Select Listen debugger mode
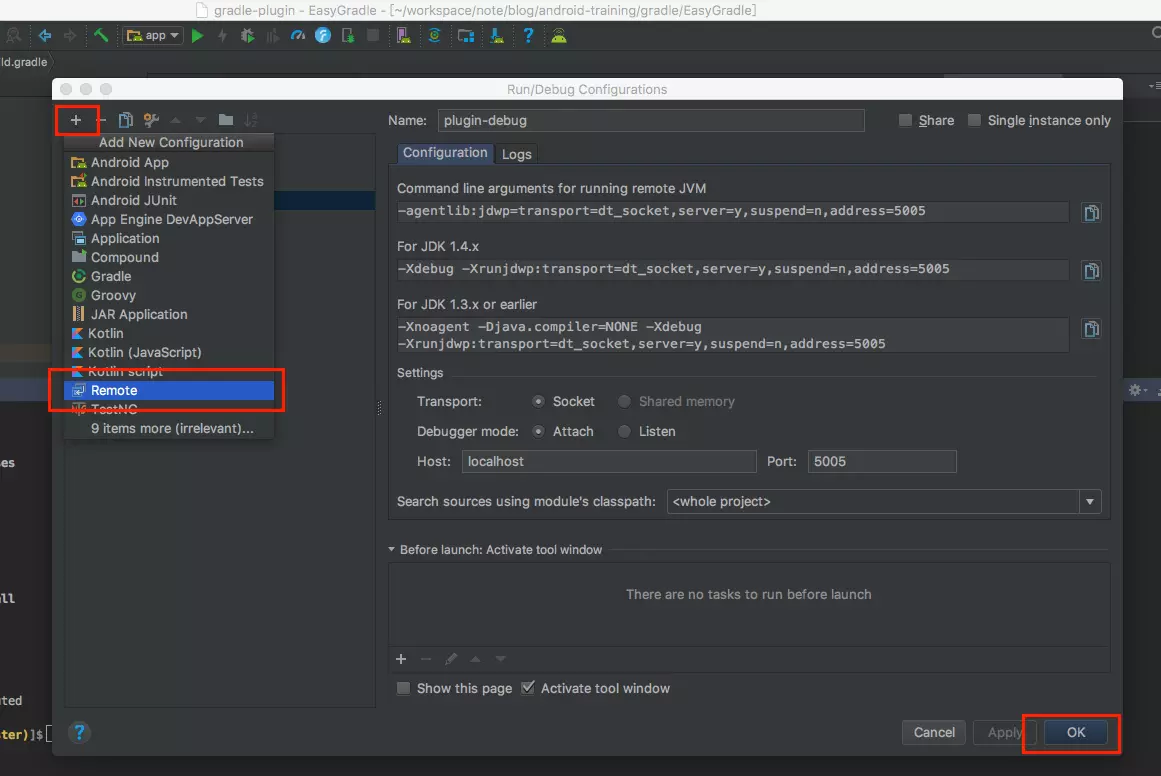The width and height of the screenshot is (1161, 776). click(624, 432)
